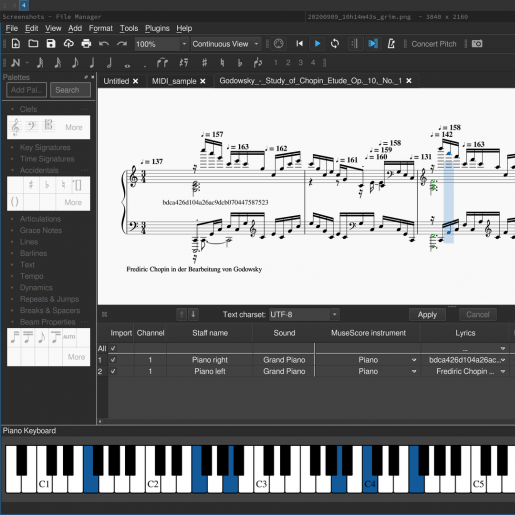Select the quarter note duration
Image resolution: width=515 pixels, height=515 pixels.
(x=92, y=62)
